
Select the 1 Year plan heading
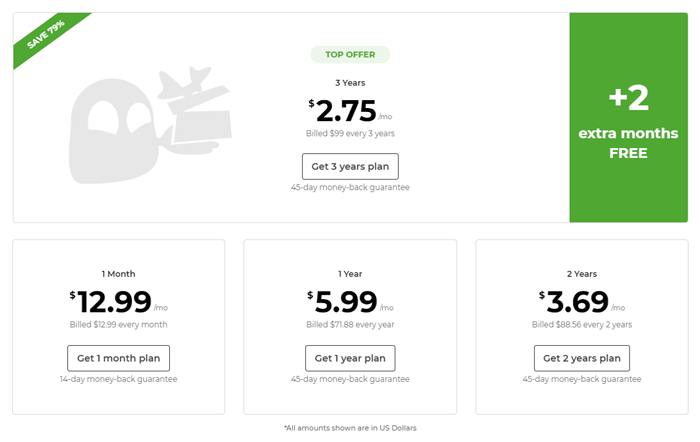tap(350, 274)
